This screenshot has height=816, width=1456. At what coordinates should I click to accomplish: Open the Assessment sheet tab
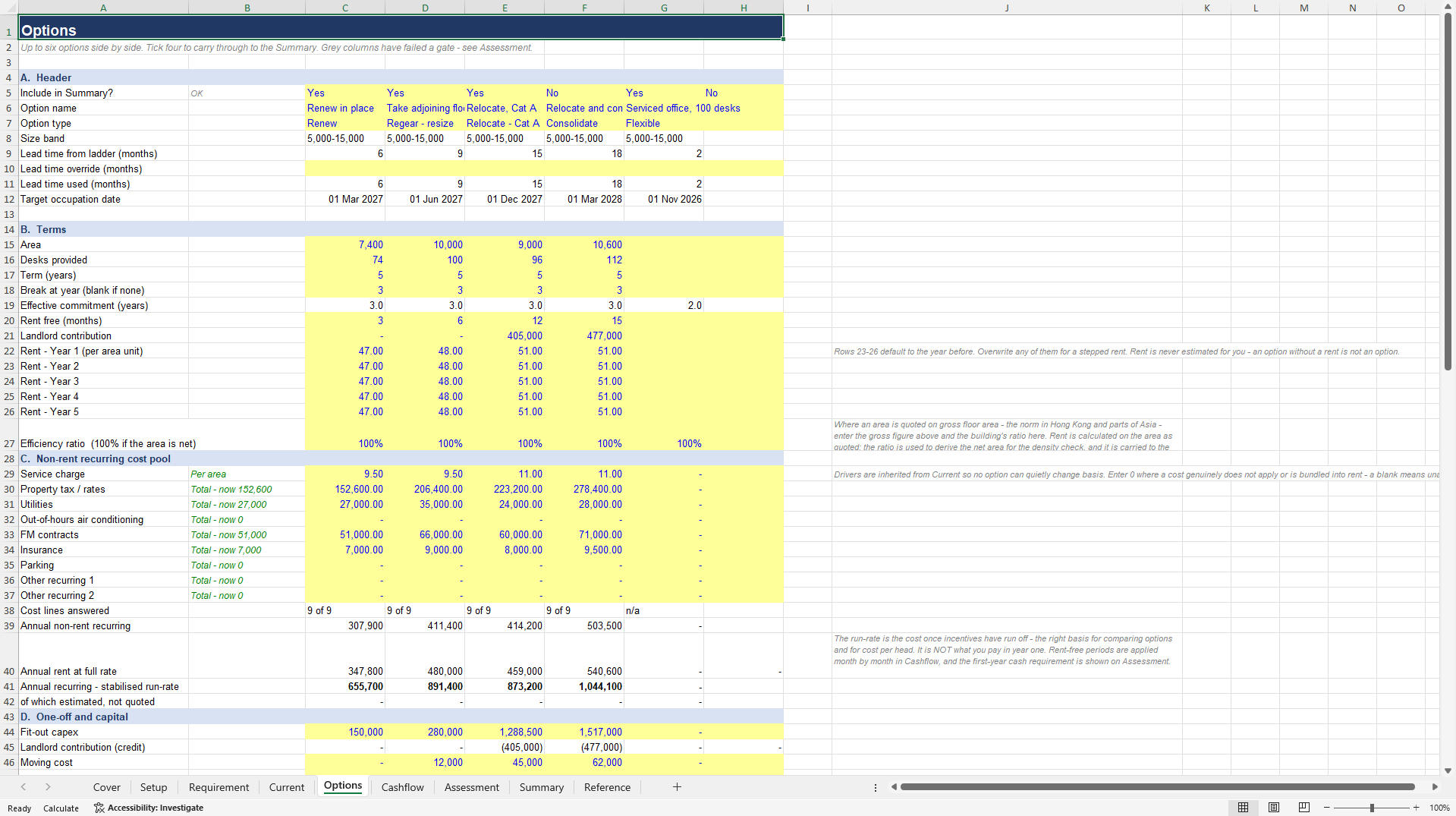[471, 787]
